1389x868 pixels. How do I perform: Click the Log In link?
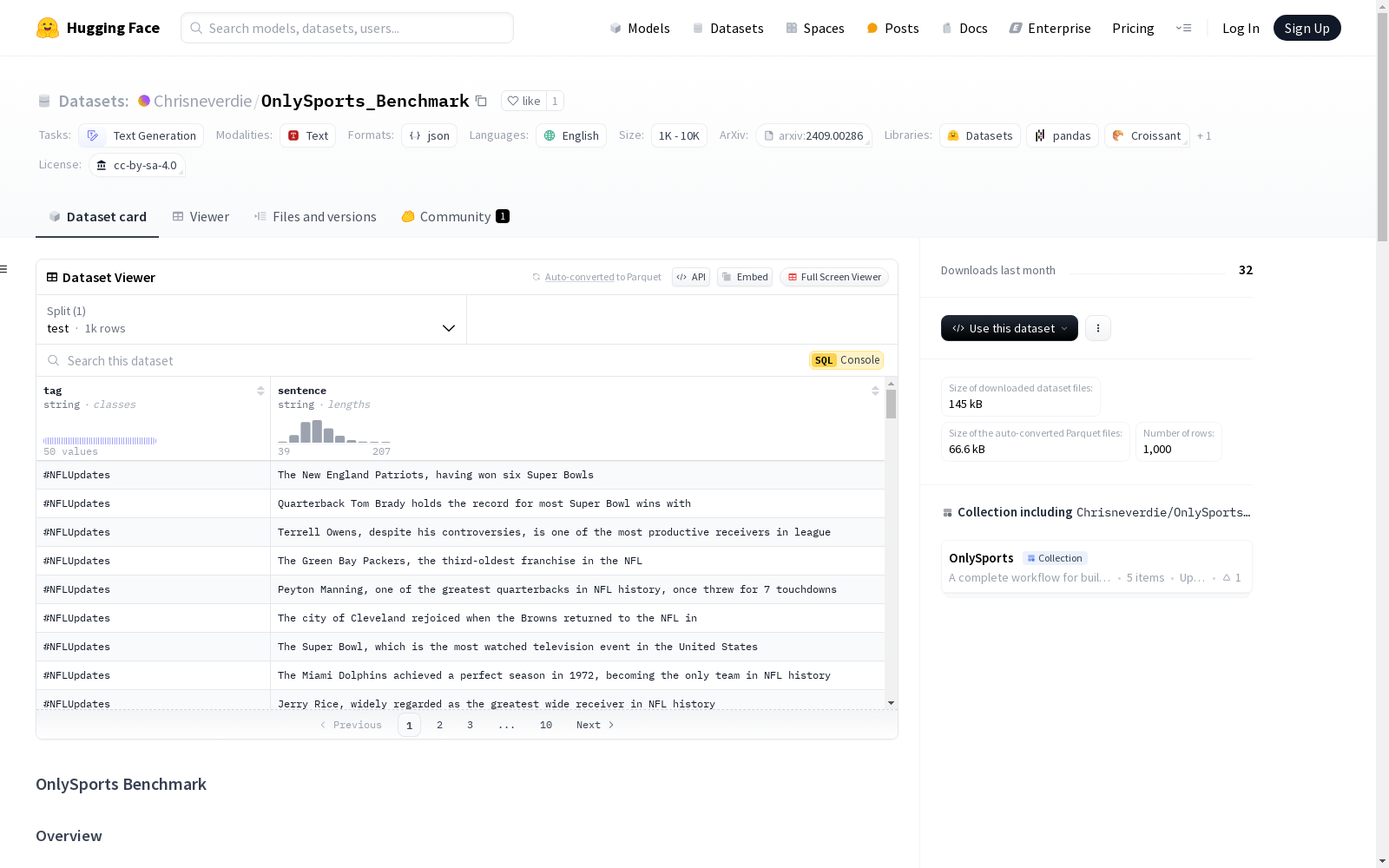1241,28
